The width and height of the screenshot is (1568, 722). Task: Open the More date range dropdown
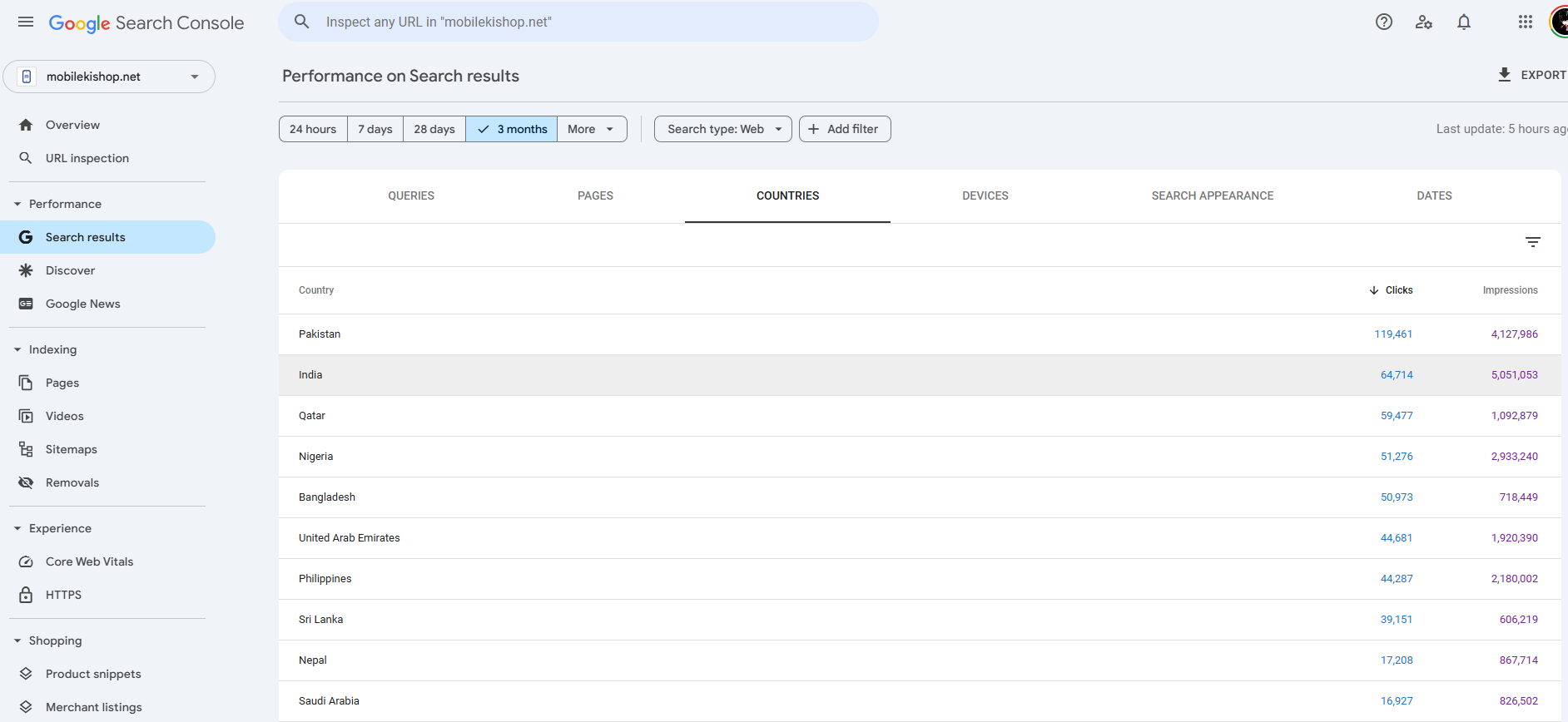[x=591, y=129]
